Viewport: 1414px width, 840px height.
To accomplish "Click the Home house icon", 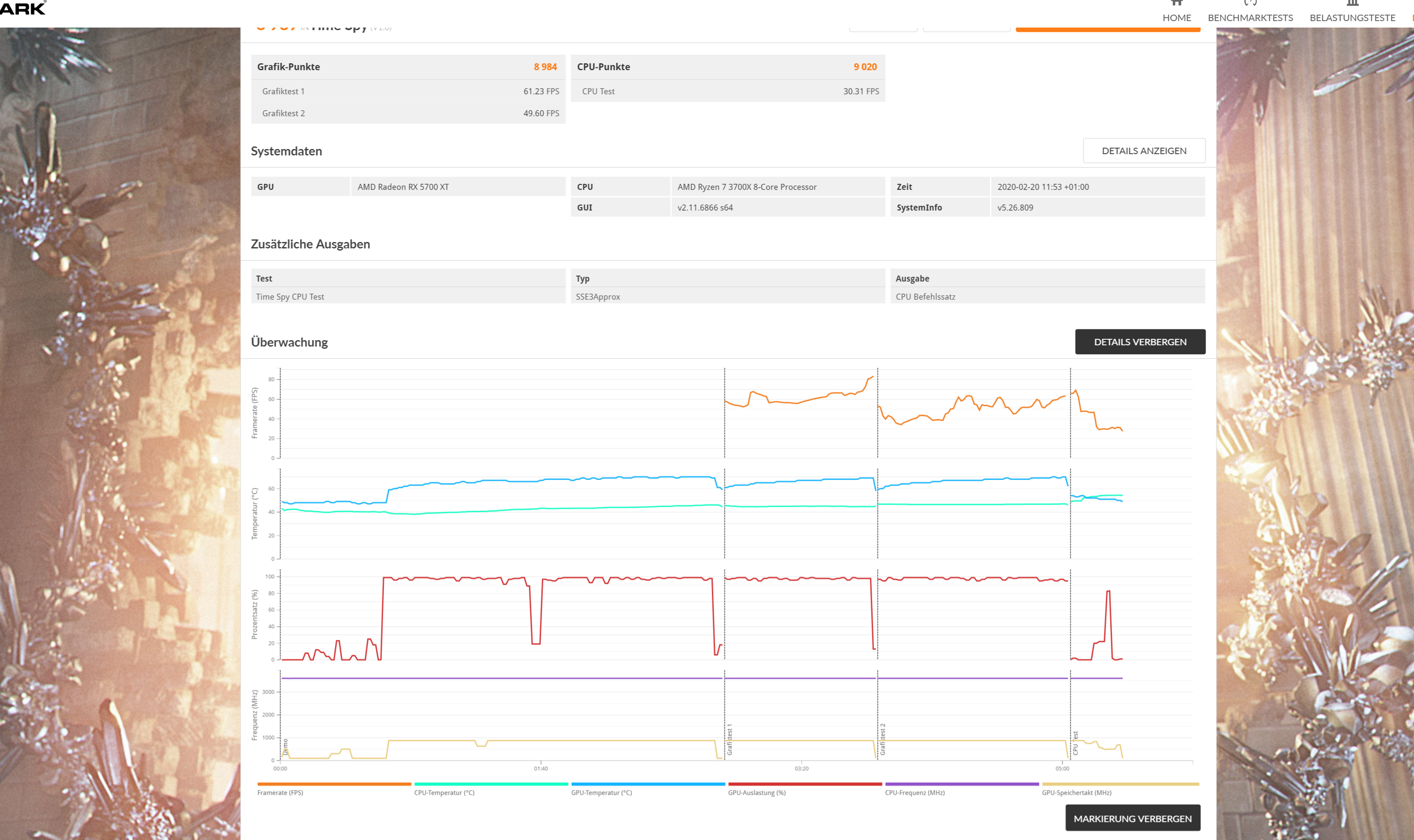I will point(1176,3).
